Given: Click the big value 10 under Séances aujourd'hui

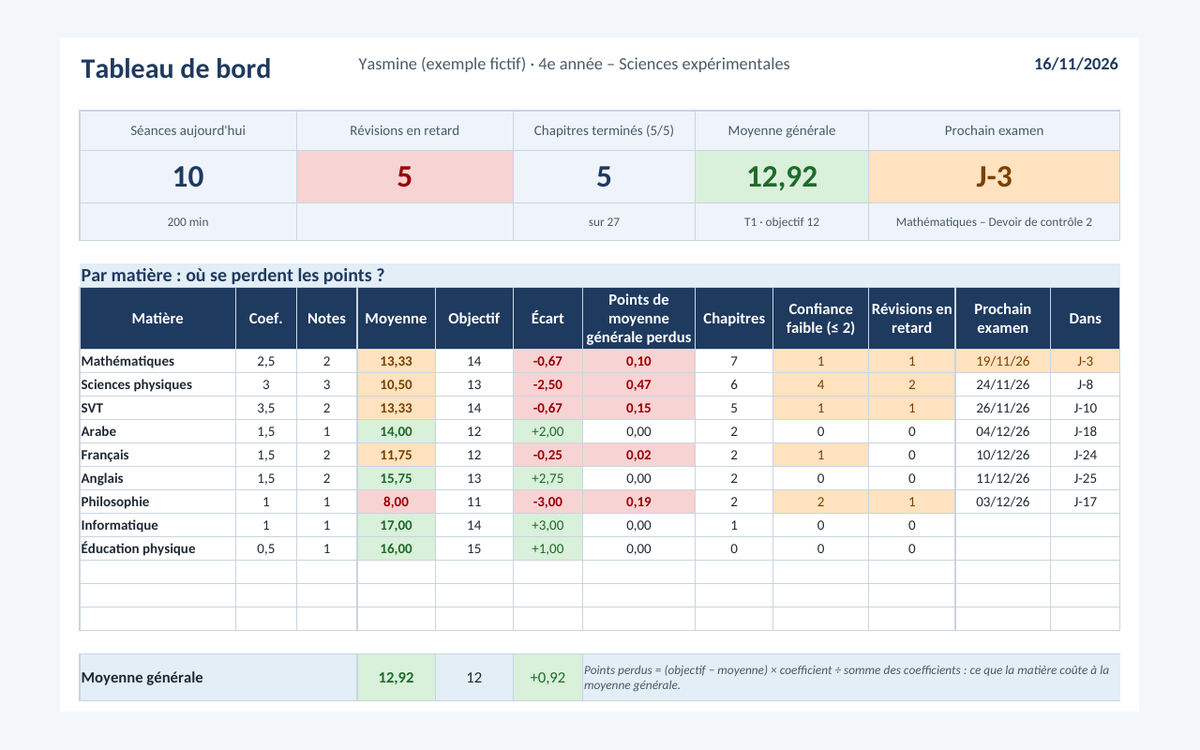Looking at the screenshot, I should click(x=188, y=177).
